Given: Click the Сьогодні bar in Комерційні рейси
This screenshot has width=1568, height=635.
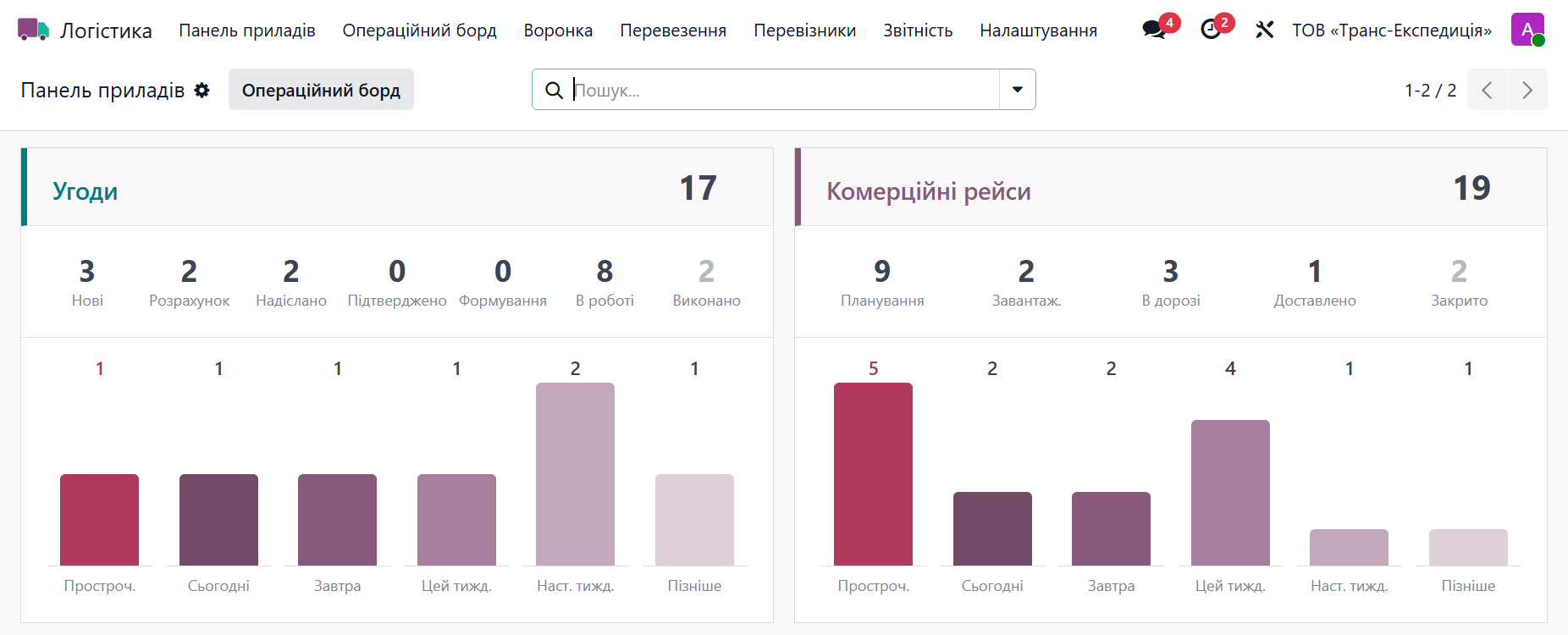Looking at the screenshot, I should 992,528.
